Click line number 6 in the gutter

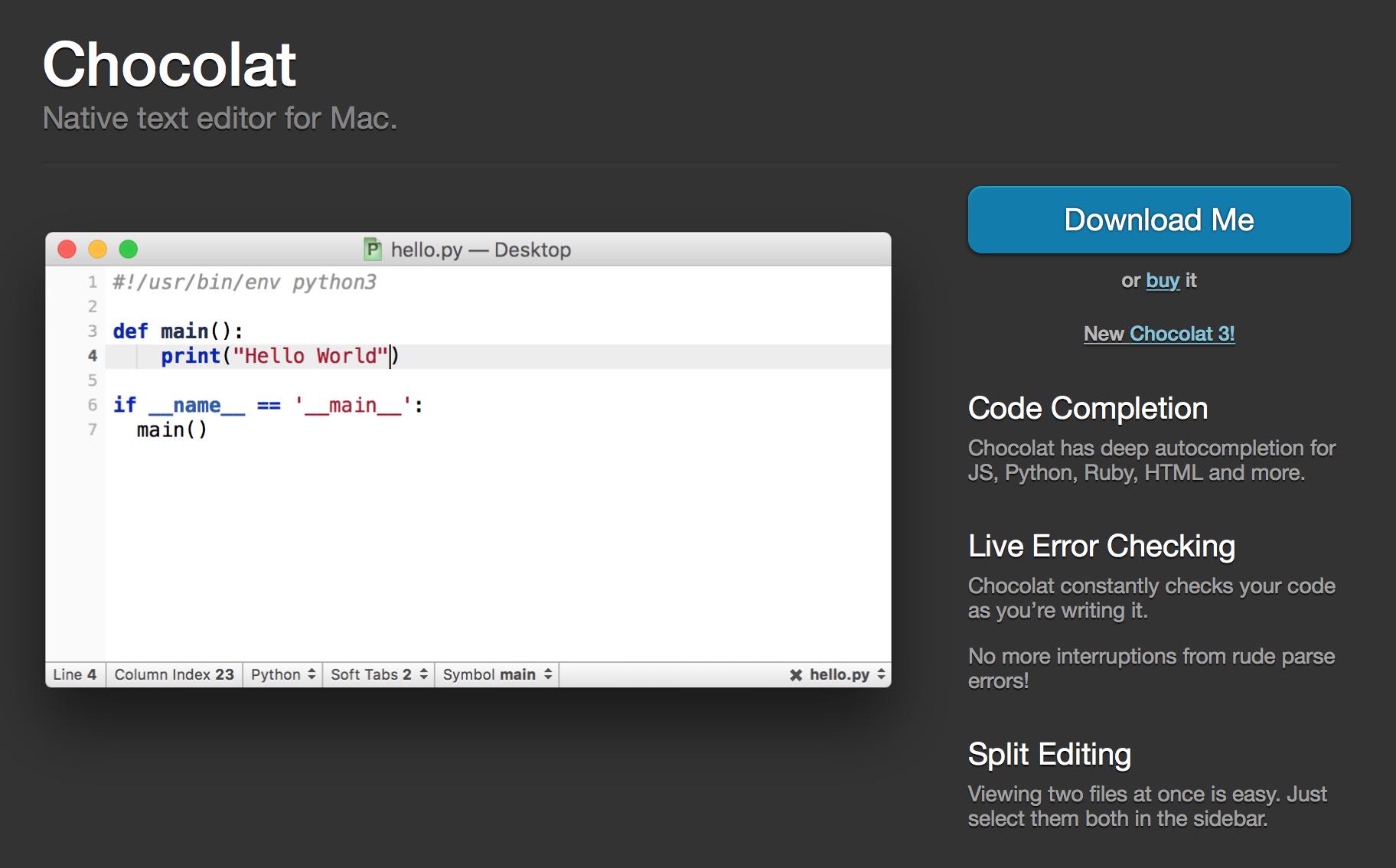coord(93,405)
